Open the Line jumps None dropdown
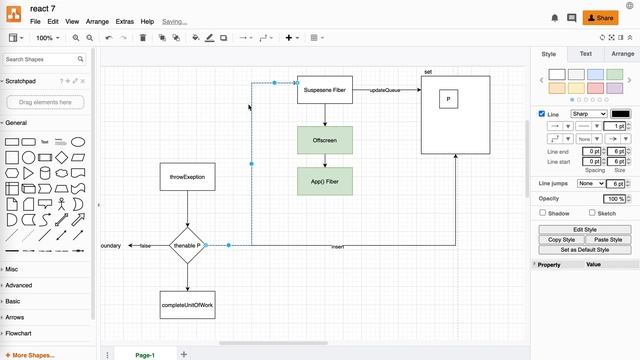The width and height of the screenshot is (640, 360). (590, 183)
